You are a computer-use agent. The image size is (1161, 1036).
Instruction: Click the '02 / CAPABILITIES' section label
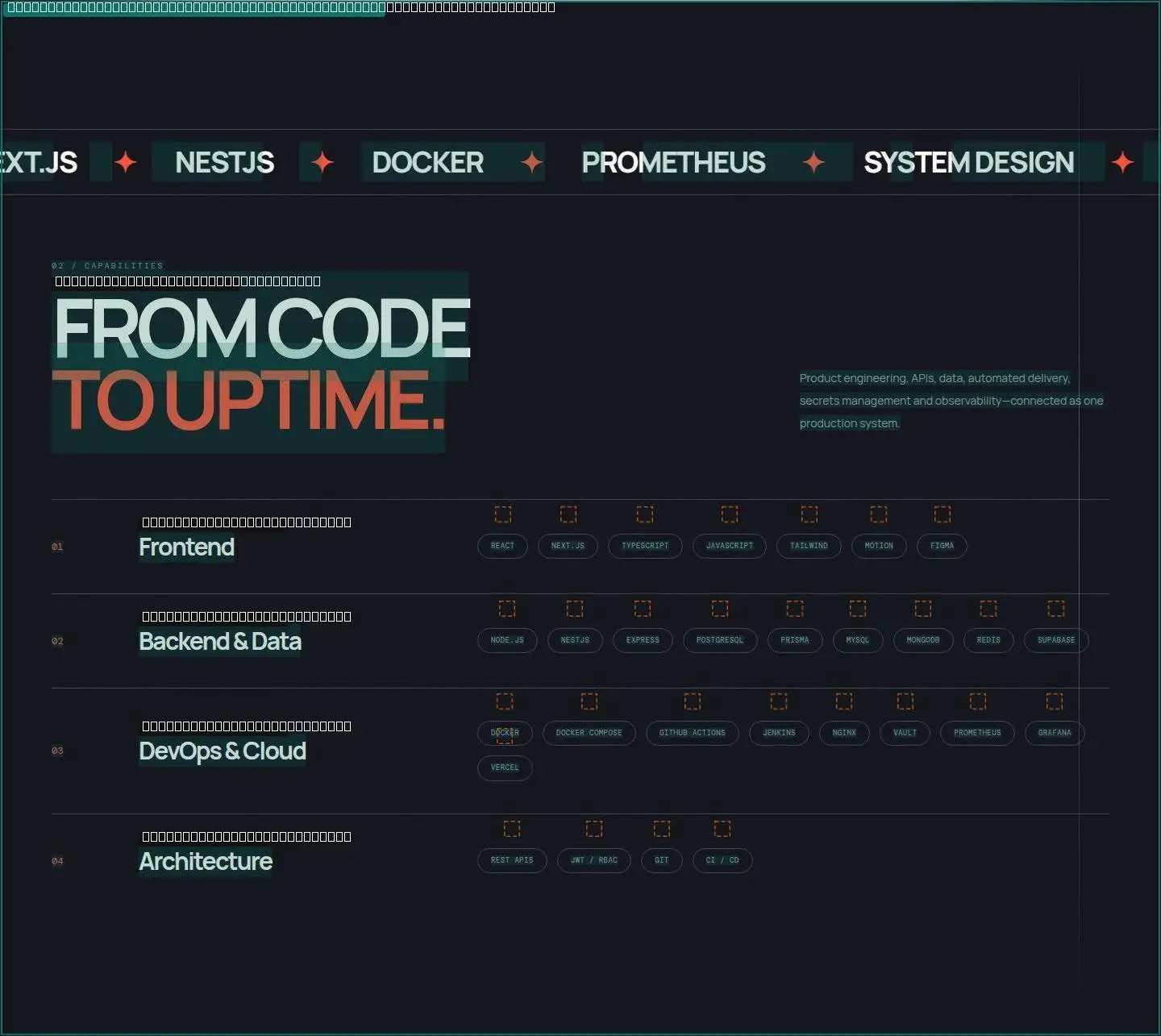(x=107, y=265)
